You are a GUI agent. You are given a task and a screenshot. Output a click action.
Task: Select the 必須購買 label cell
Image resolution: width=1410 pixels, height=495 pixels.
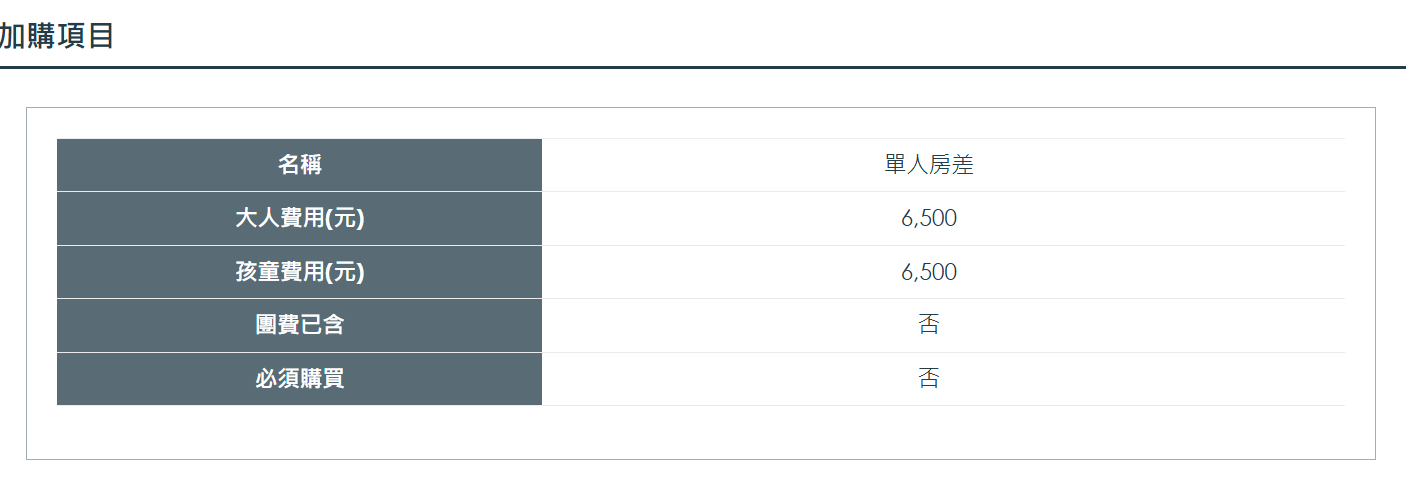(299, 379)
